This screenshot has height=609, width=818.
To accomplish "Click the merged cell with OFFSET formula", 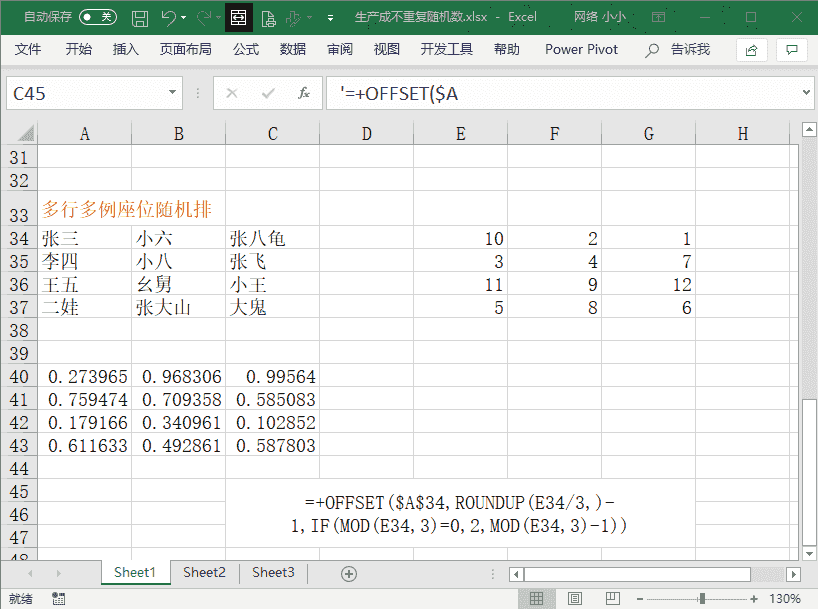I will click(x=460, y=513).
